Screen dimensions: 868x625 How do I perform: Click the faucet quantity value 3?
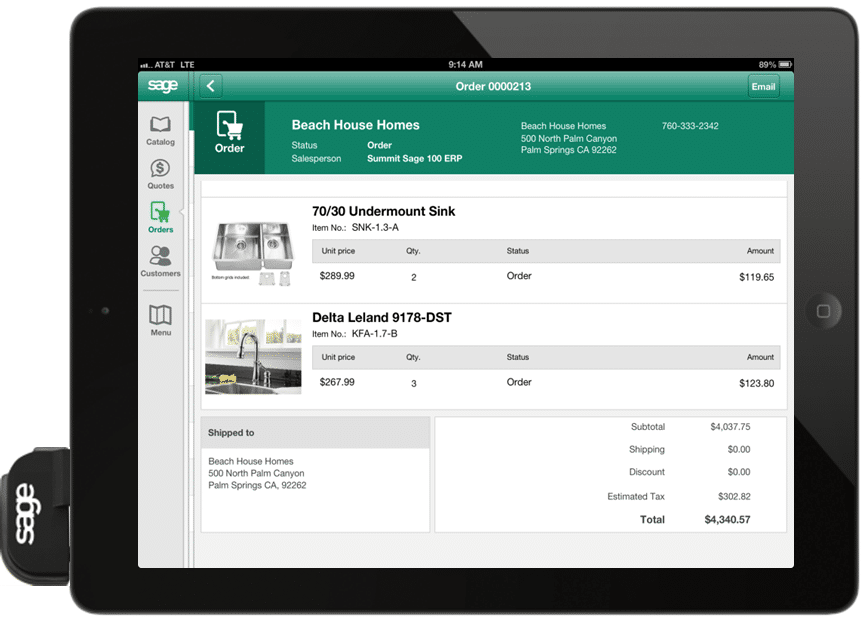(414, 384)
